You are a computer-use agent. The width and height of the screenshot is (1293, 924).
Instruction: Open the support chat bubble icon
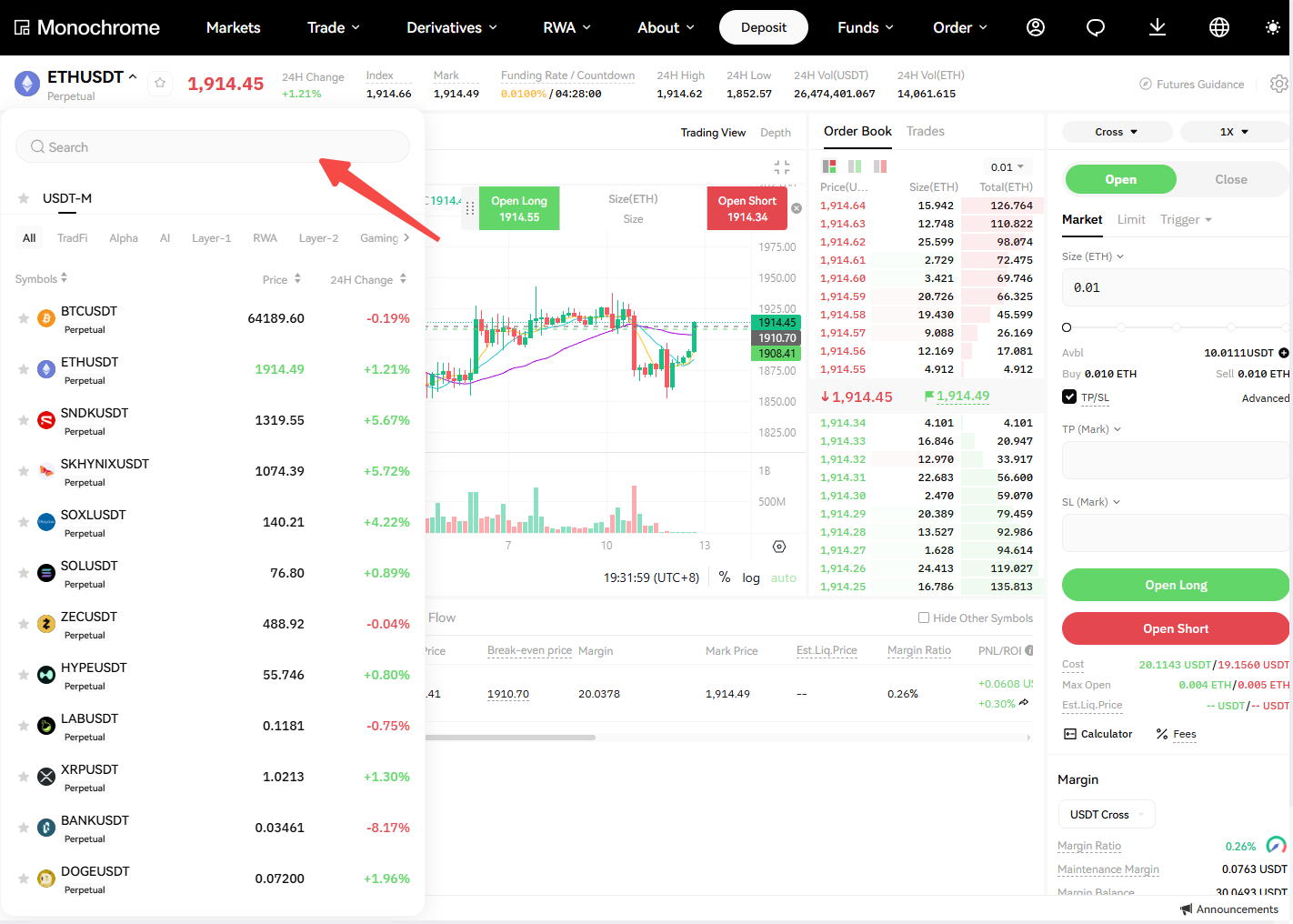click(x=1096, y=27)
